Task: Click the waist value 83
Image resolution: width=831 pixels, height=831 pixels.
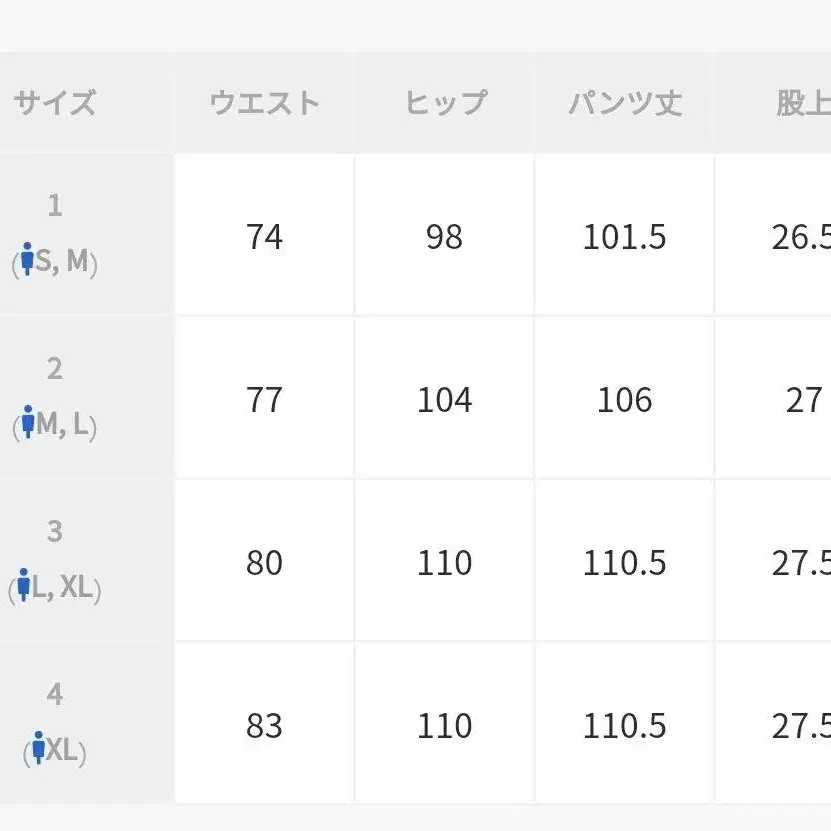Action: click(x=264, y=726)
